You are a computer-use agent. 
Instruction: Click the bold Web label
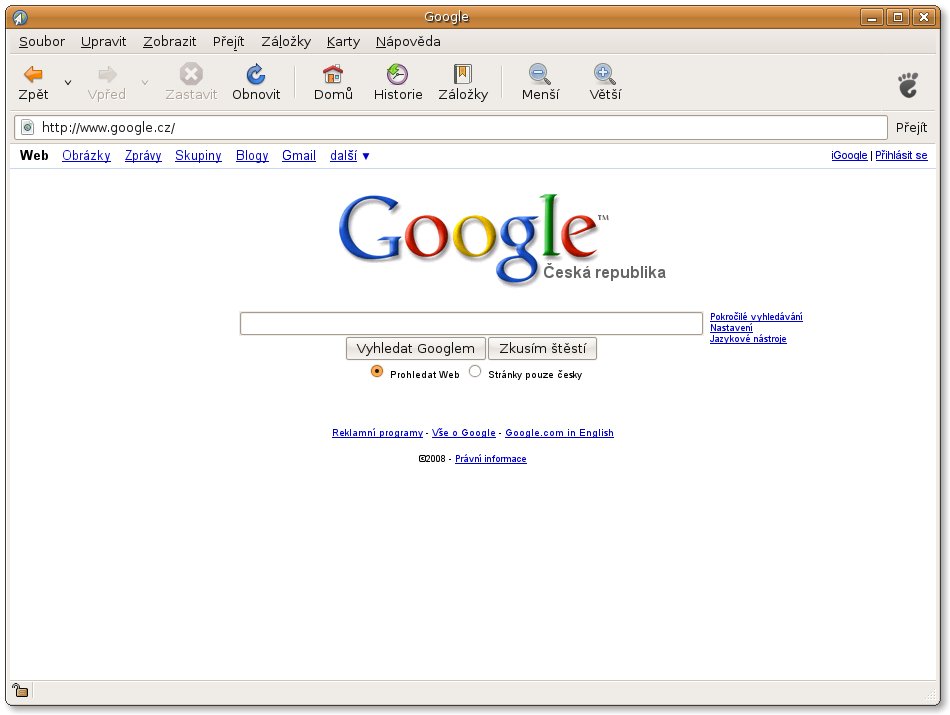point(34,155)
